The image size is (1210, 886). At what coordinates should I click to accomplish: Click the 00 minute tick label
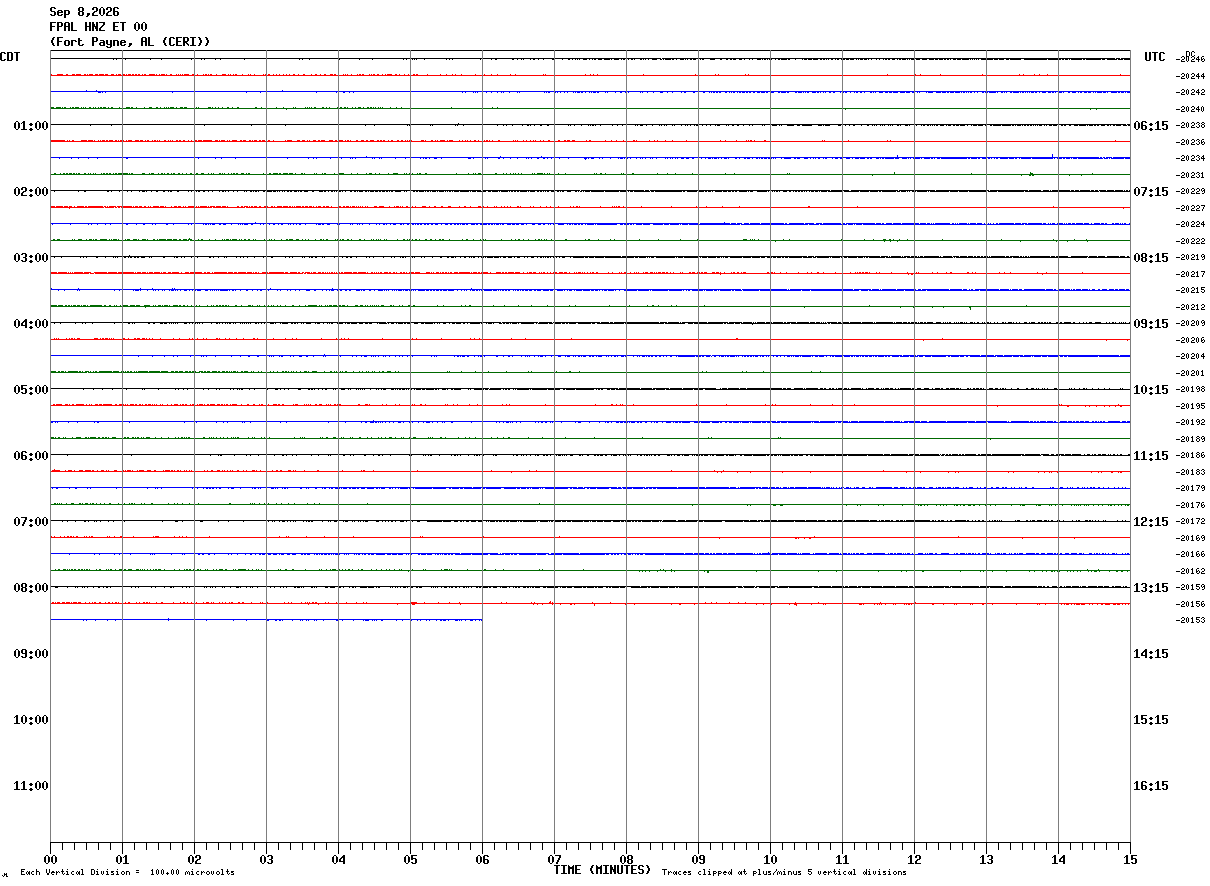pyautogui.click(x=50, y=860)
